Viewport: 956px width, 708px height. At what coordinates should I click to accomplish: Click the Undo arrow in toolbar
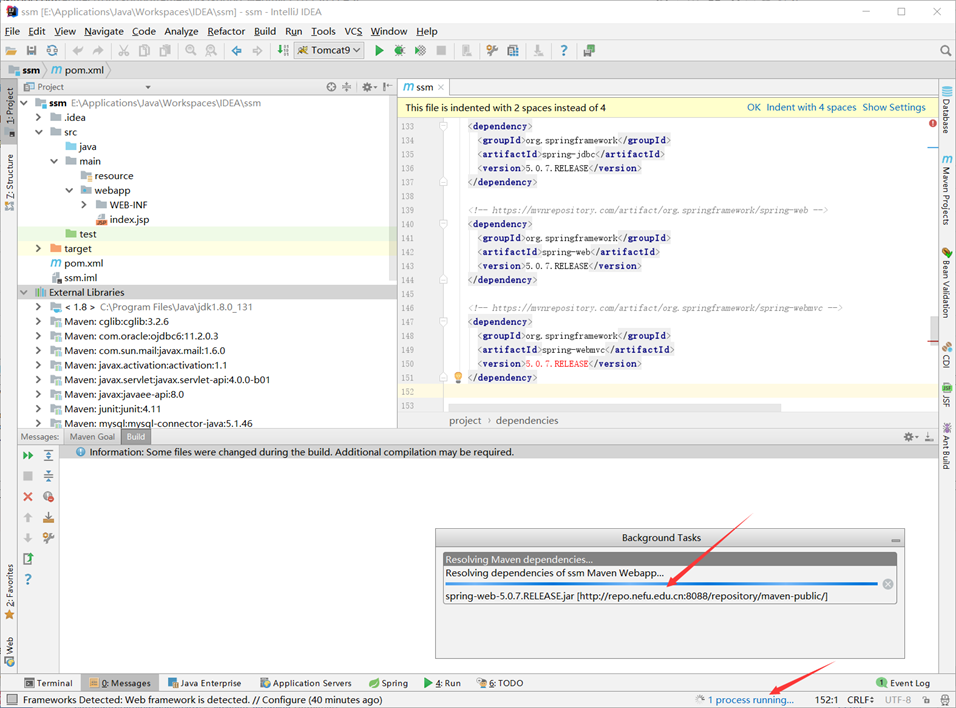(x=77, y=51)
